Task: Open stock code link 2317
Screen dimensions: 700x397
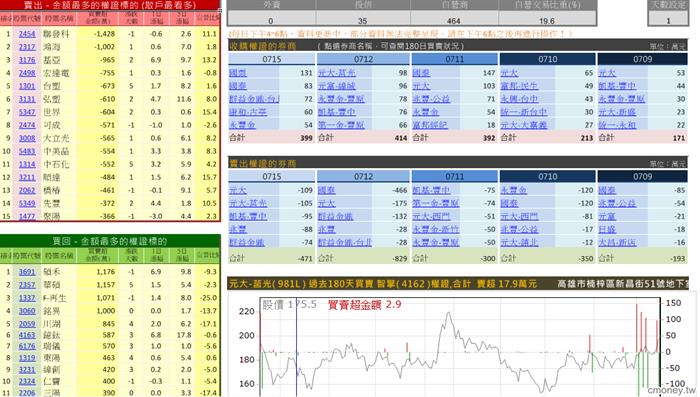Action: tap(27, 47)
